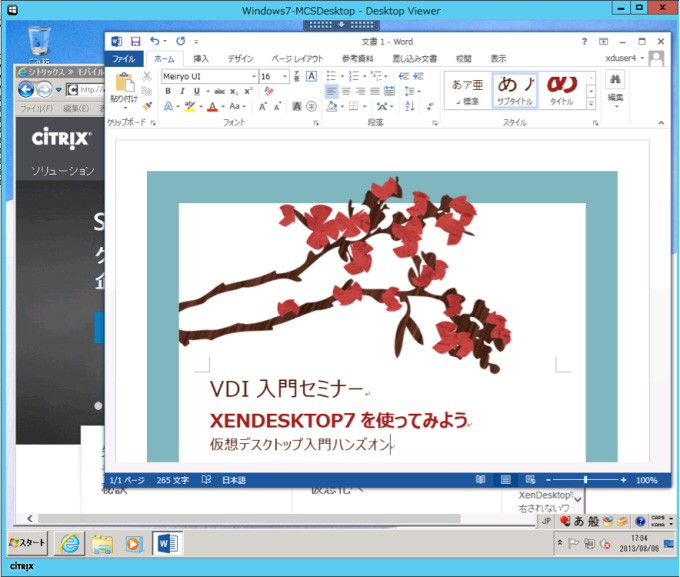
Task: Click the Subscript icon
Action: click(234, 92)
